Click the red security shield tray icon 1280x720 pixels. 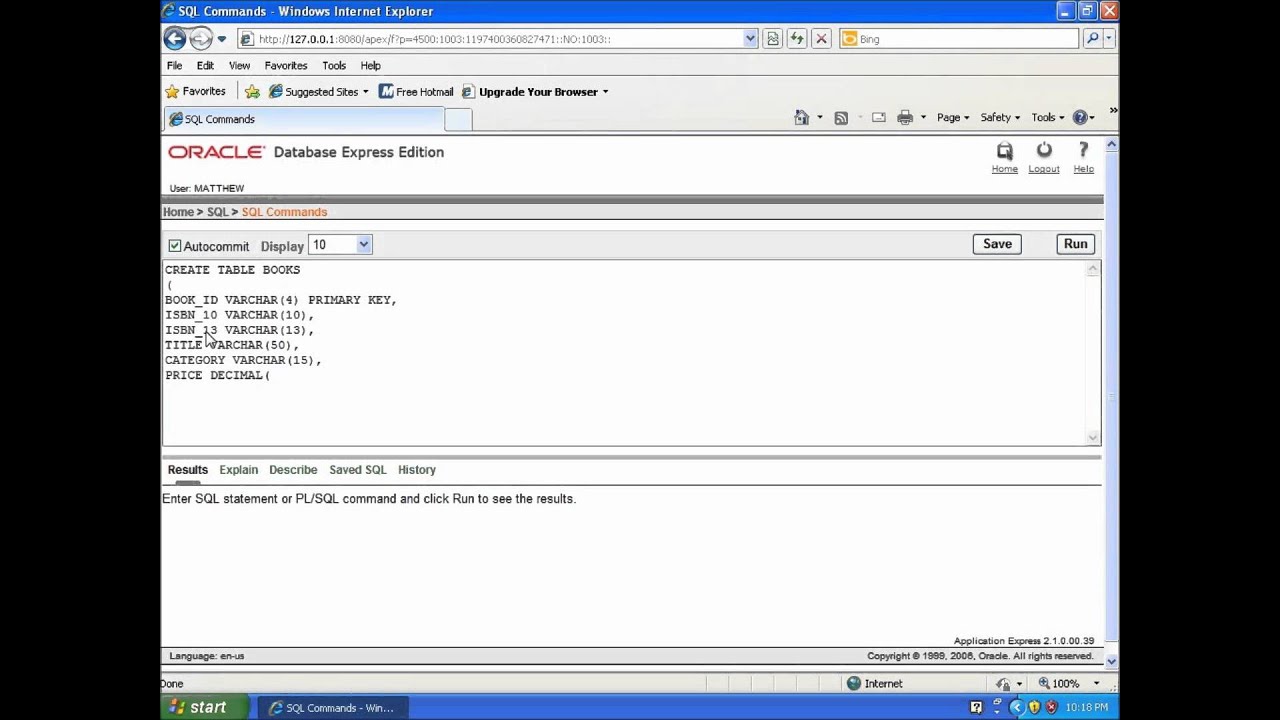tap(1051, 708)
